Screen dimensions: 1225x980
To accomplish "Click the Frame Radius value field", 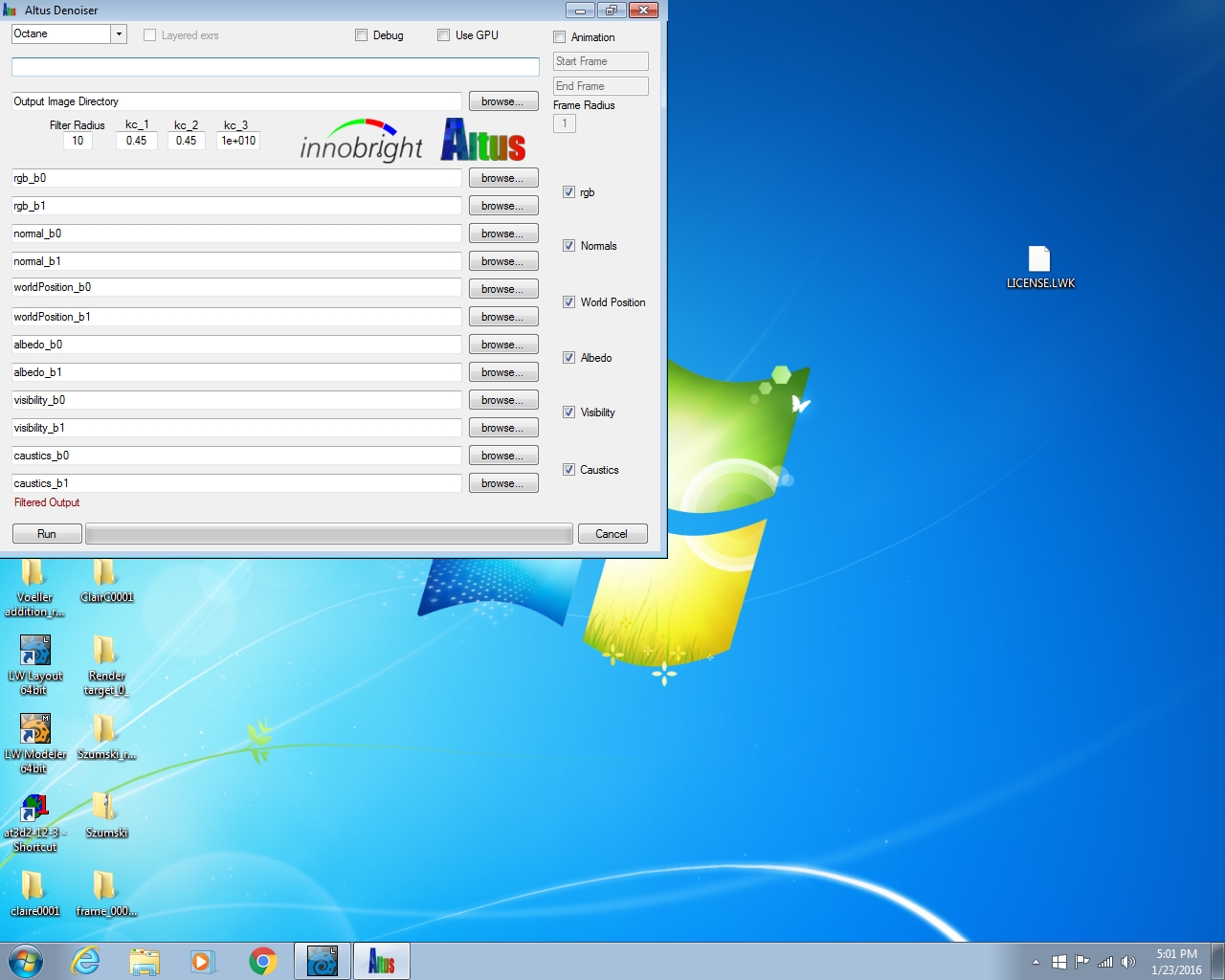I will tap(565, 123).
